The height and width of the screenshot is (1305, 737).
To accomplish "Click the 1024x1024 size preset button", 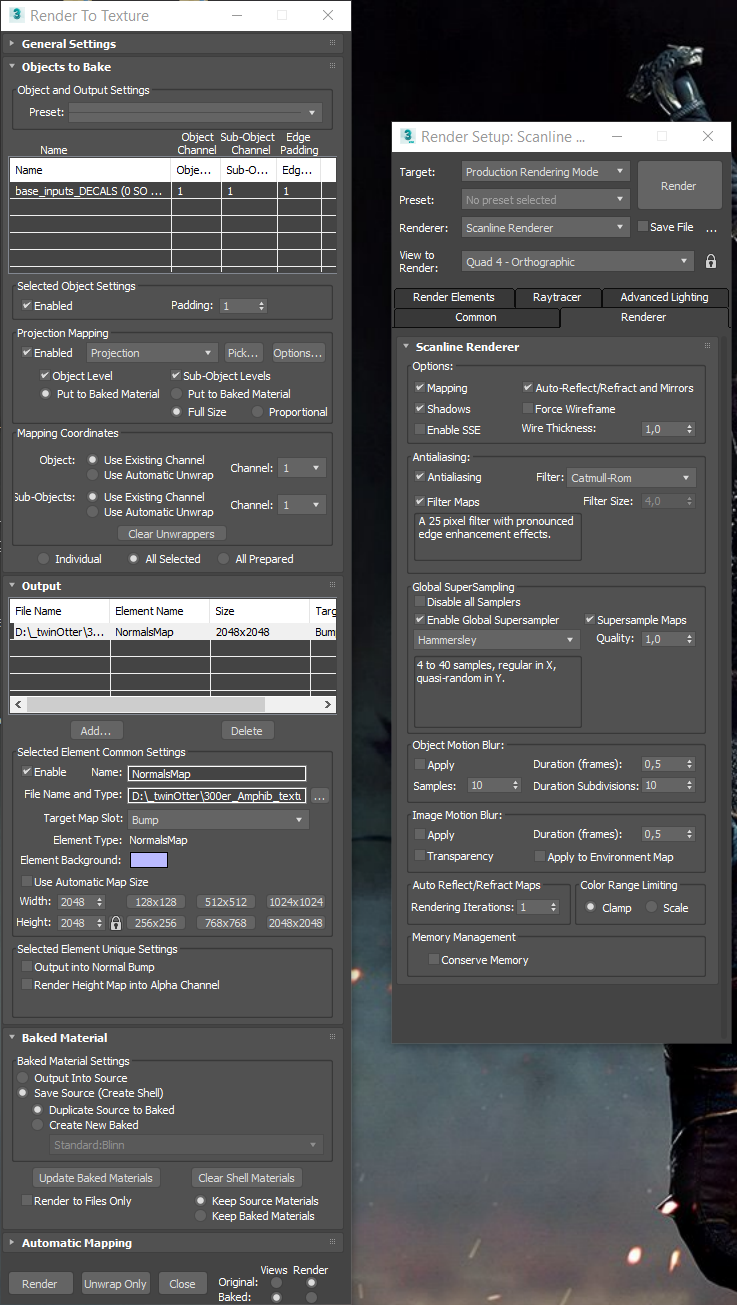I will [296, 902].
